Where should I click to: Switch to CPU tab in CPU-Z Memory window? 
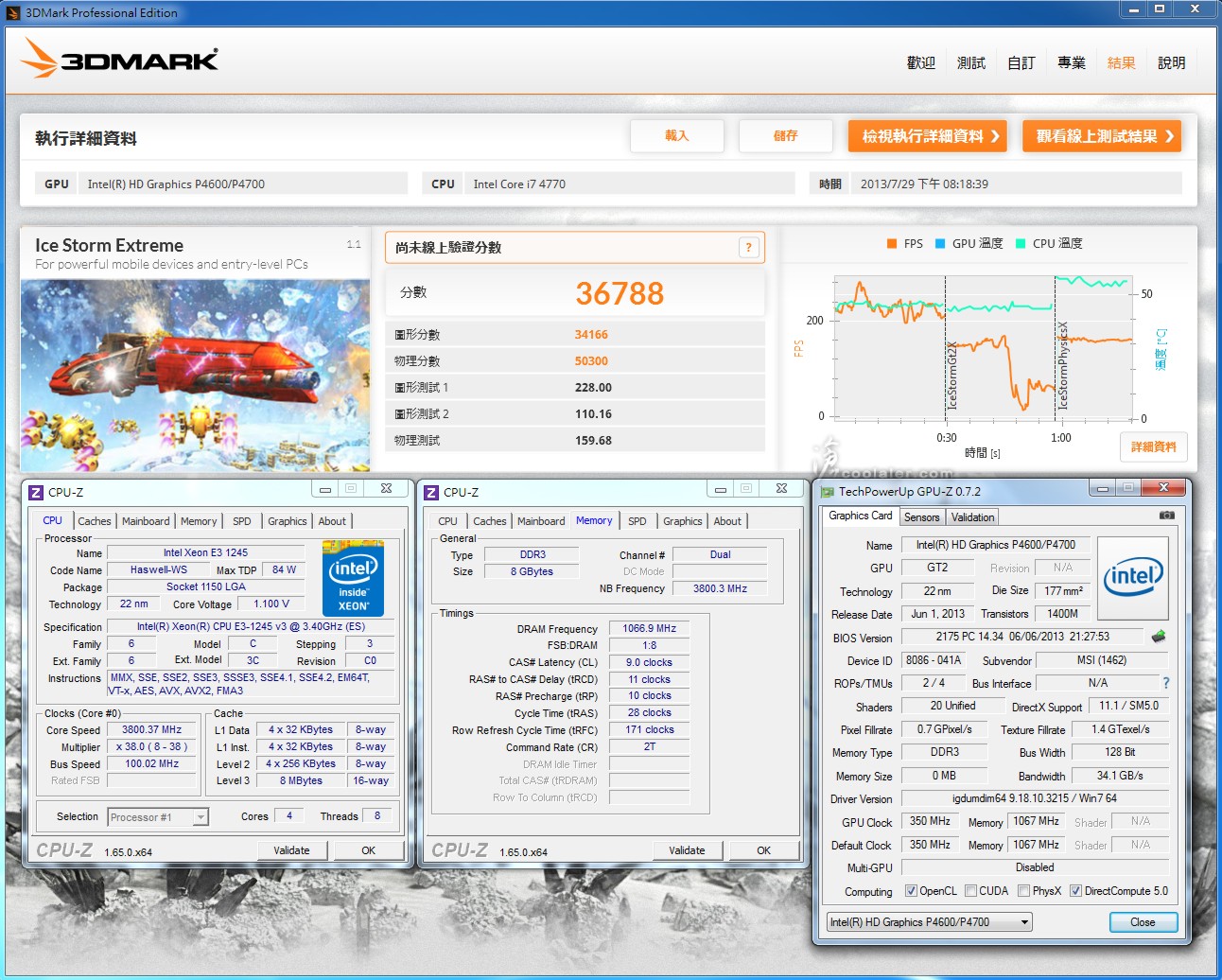[x=447, y=521]
